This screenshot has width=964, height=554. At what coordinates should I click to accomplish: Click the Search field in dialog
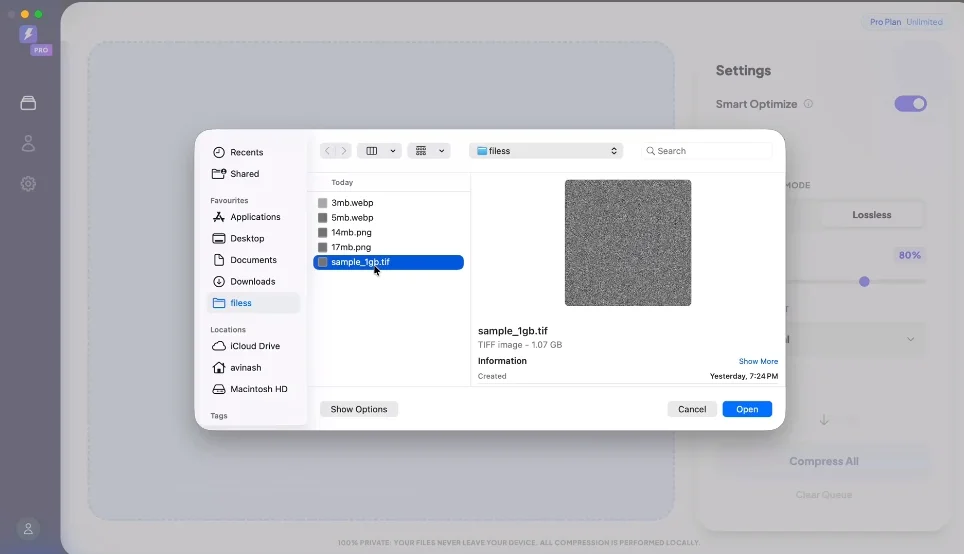707,151
